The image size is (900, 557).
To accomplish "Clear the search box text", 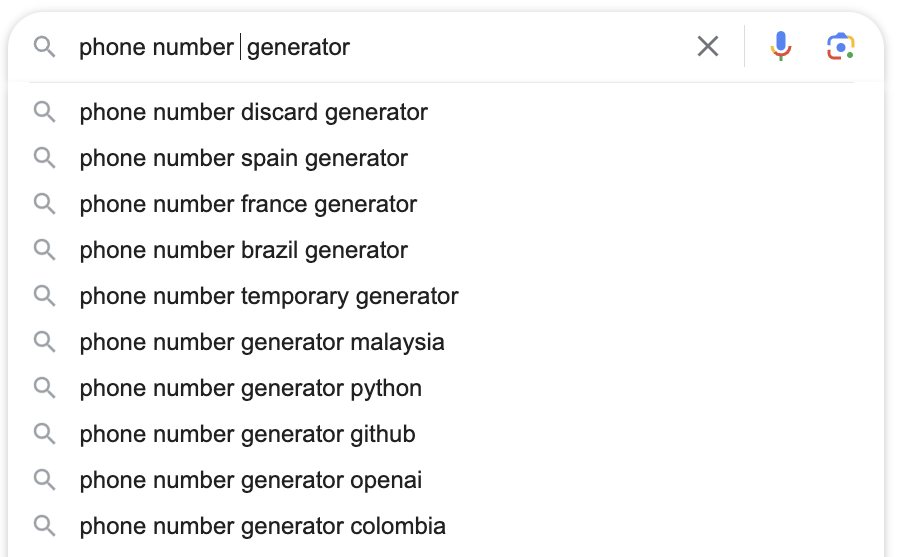I will 708,46.
